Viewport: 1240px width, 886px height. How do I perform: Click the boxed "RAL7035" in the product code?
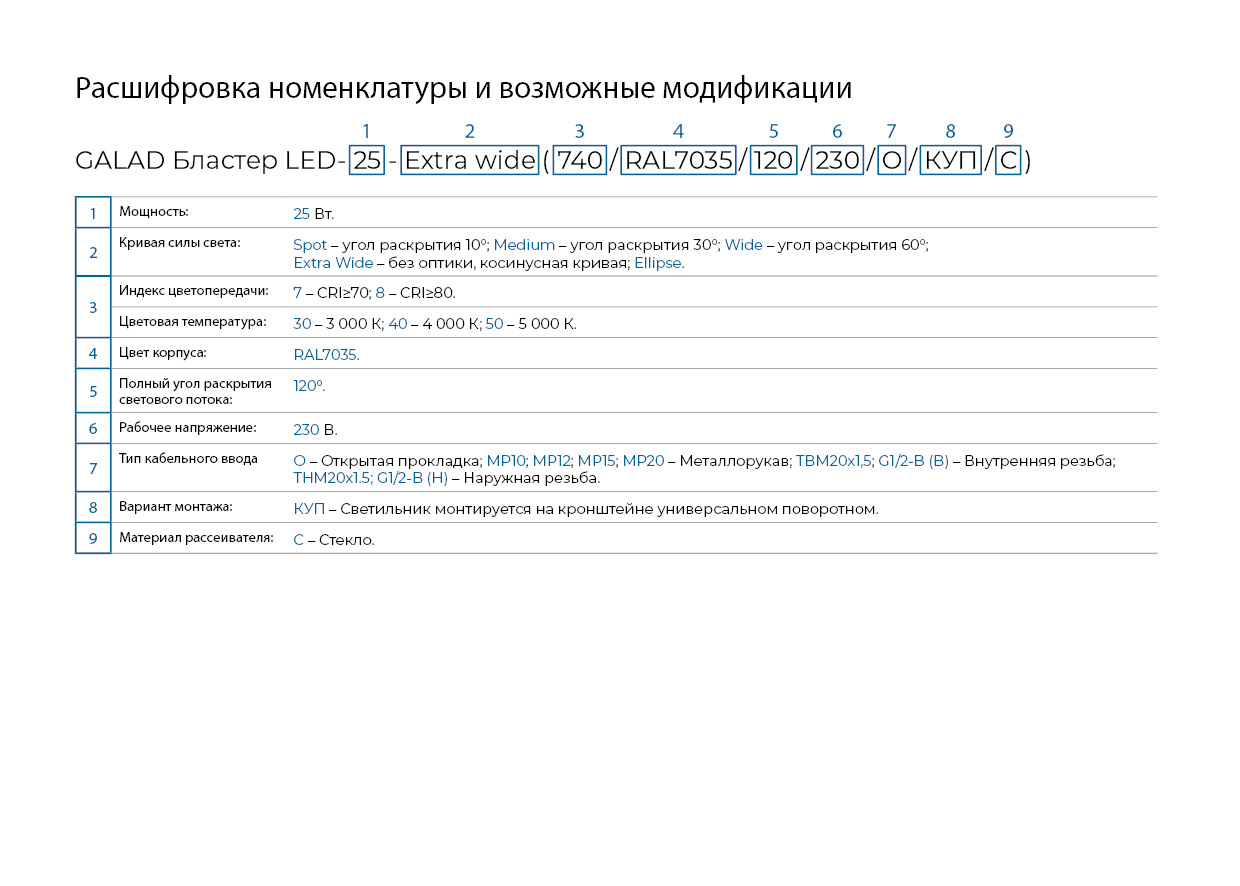pos(679,160)
